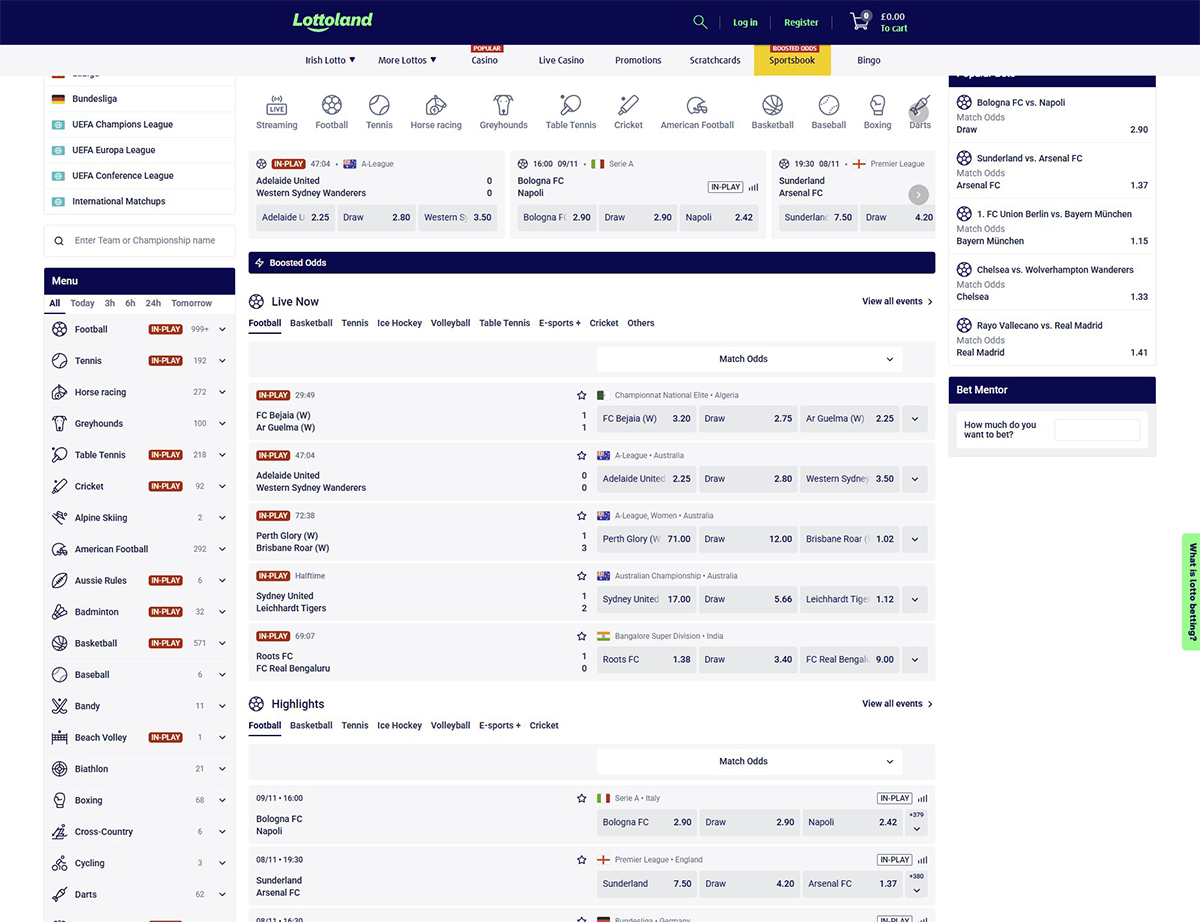Expand more markets for Perth Glory match
The image size is (1200, 922).
pyautogui.click(x=914, y=539)
